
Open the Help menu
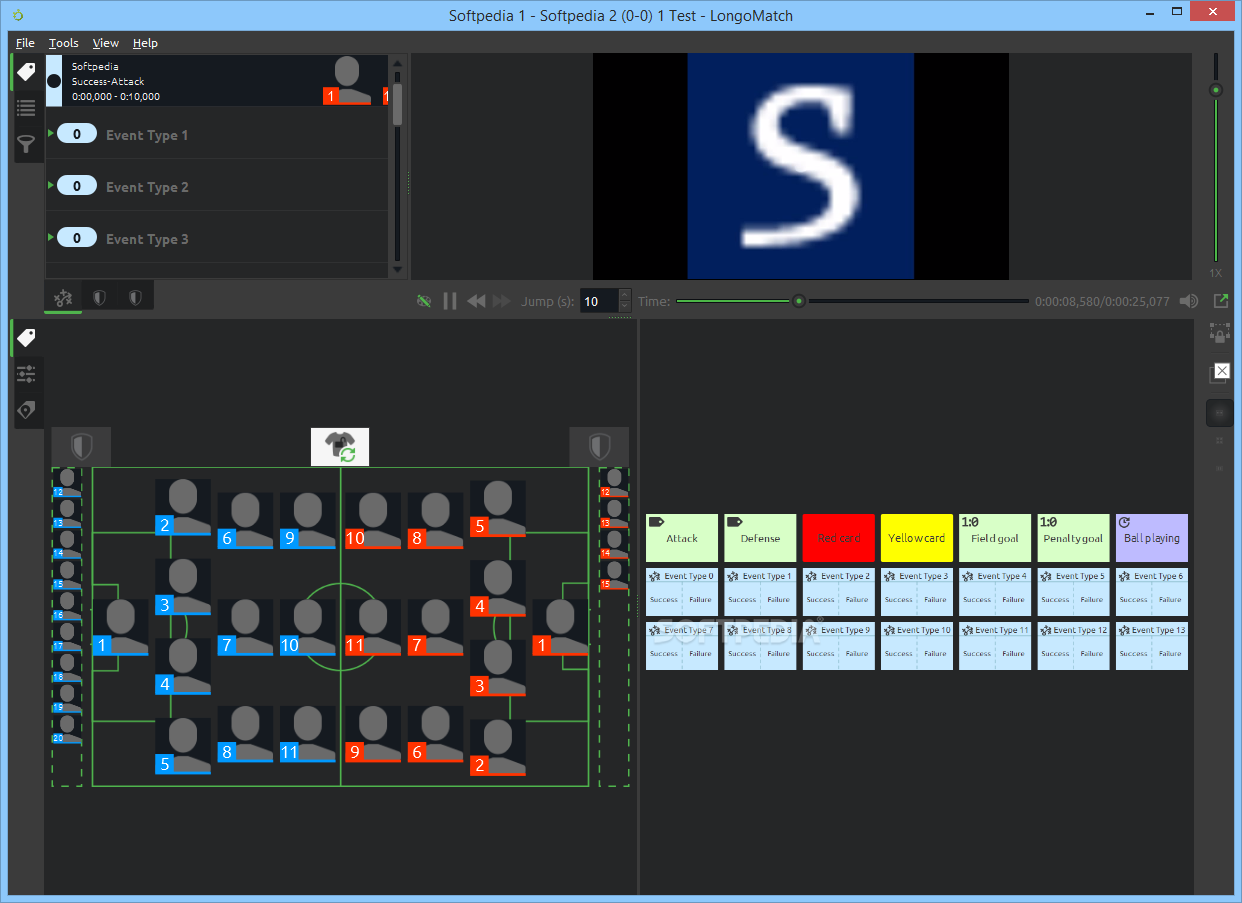click(x=145, y=43)
